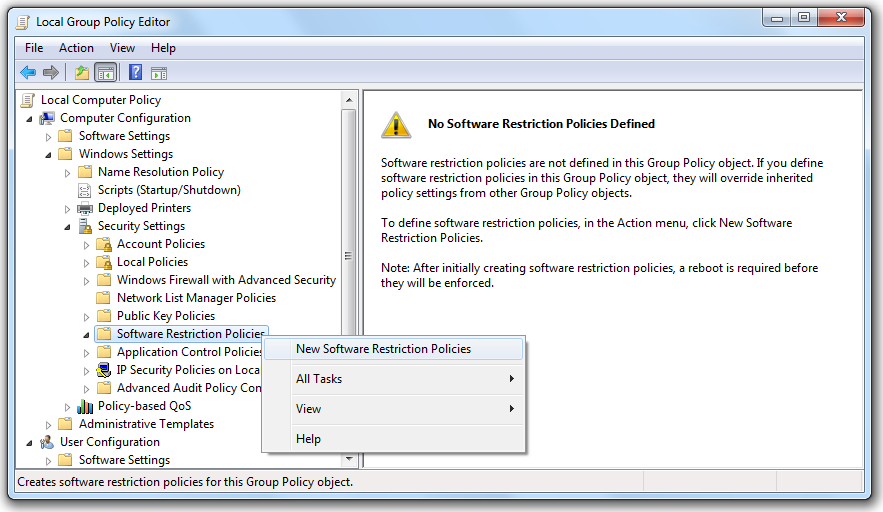Click the Computer Configuration computer icon
Viewport: 883px width, 512px height.
(47, 118)
